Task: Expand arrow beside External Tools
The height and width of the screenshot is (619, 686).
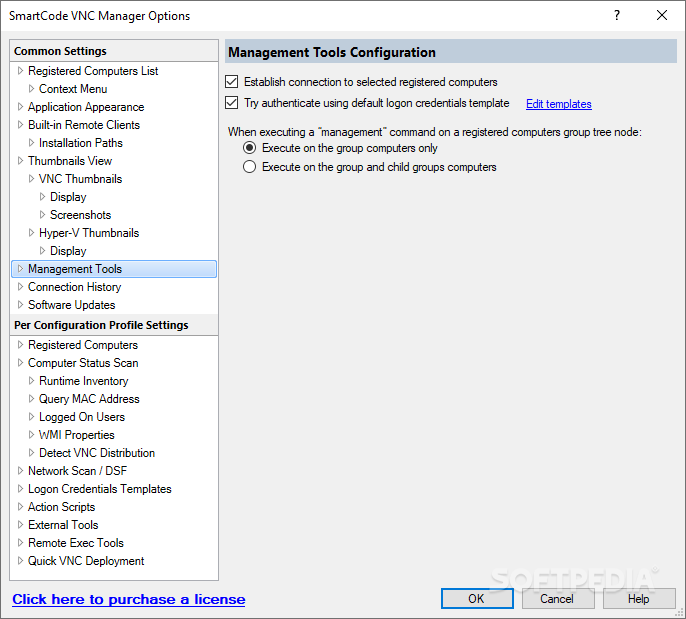Action: [20, 524]
